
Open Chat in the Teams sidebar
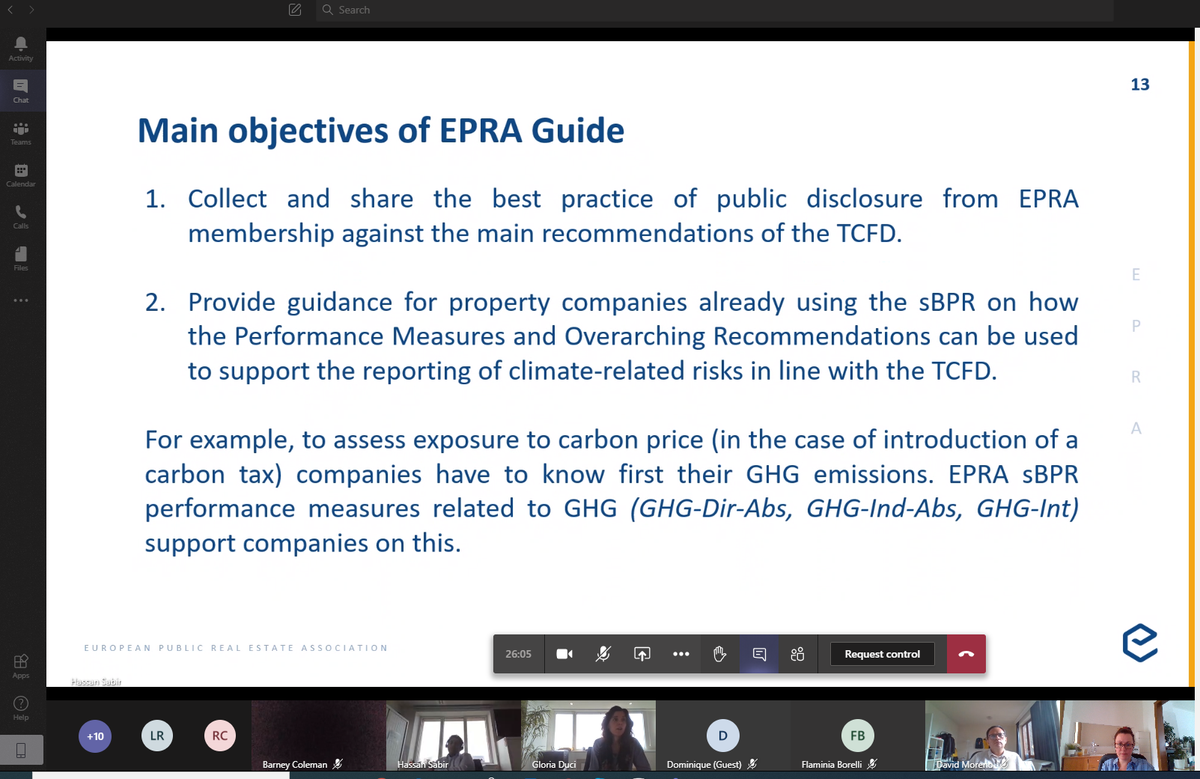[x=20, y=90]
